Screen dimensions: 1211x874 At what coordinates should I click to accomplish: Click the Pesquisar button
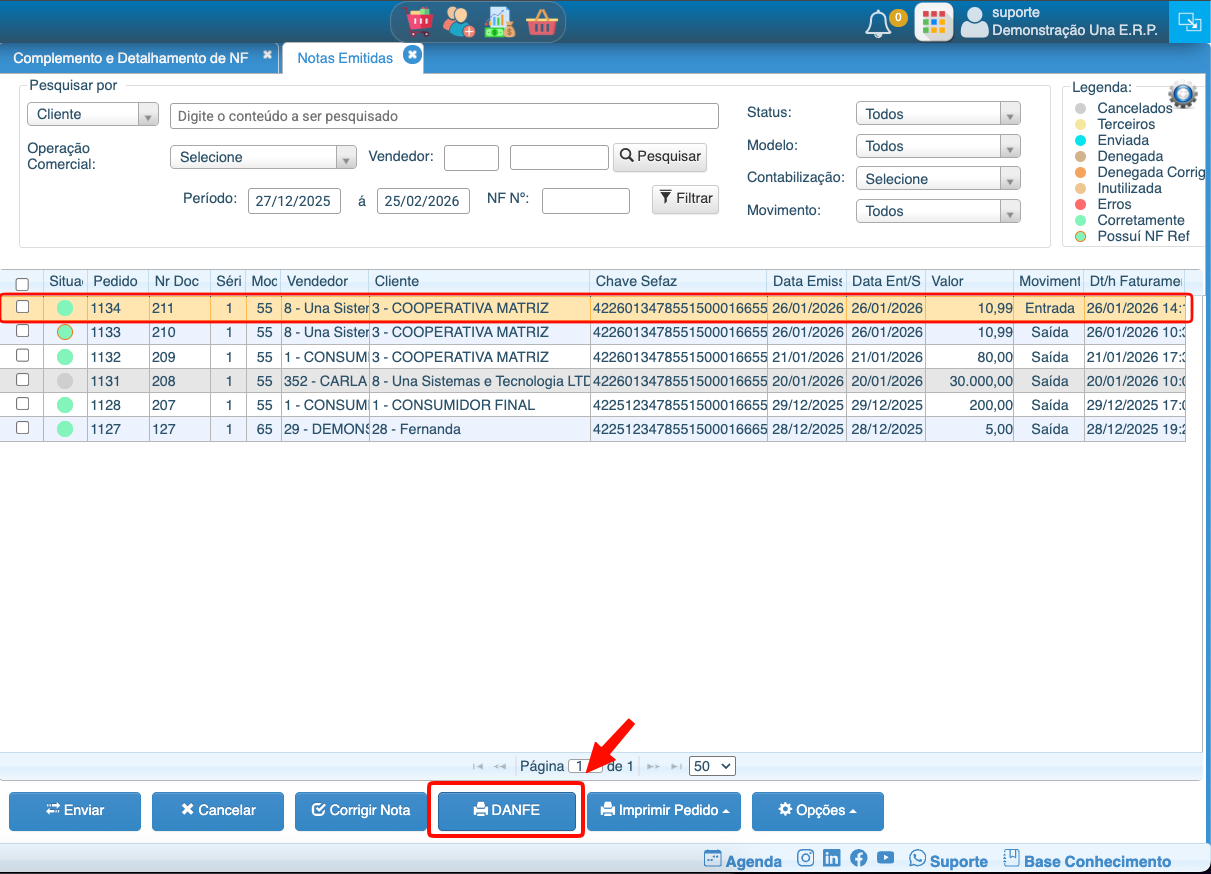pyautogui.click(x=660, y=157)
